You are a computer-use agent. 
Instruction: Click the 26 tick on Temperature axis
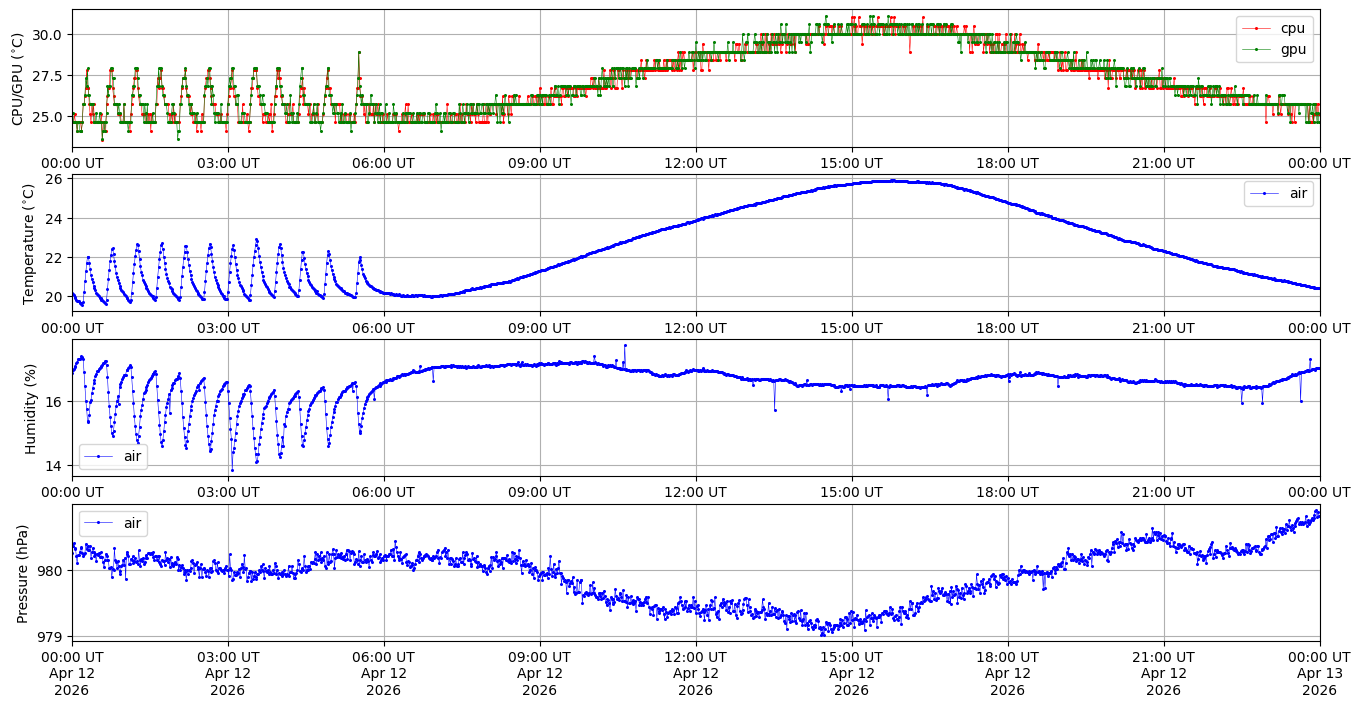click(x=54, y=179)
